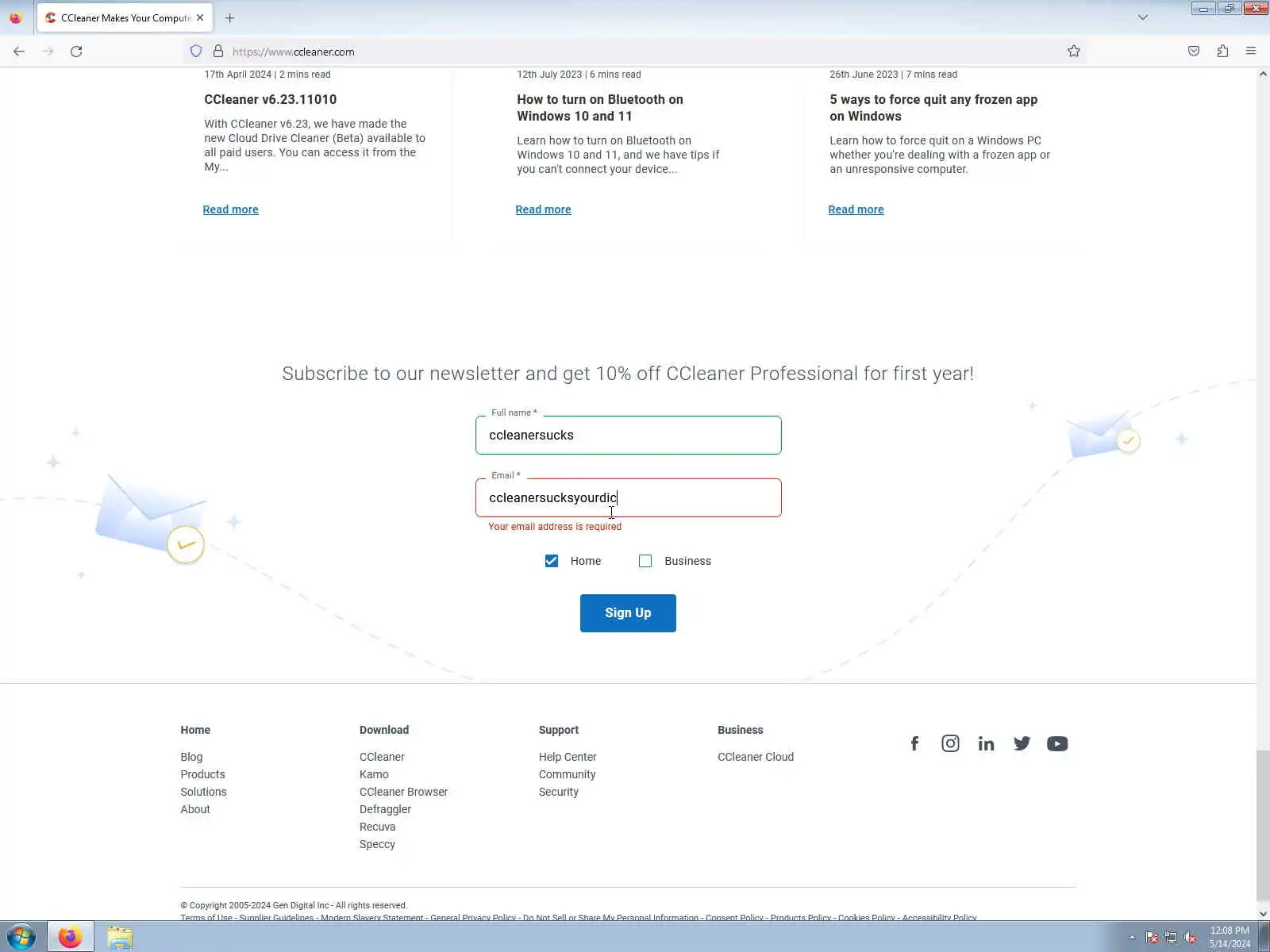Open footer Products link
Screen dimensions: 1270x952
pyautogui.click(x=202, y=774)
